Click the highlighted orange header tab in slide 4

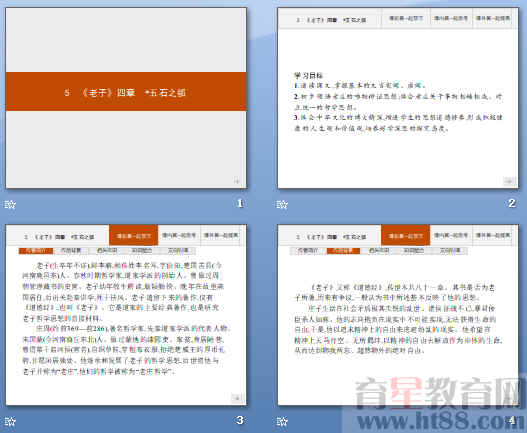(x=406, y=235)
